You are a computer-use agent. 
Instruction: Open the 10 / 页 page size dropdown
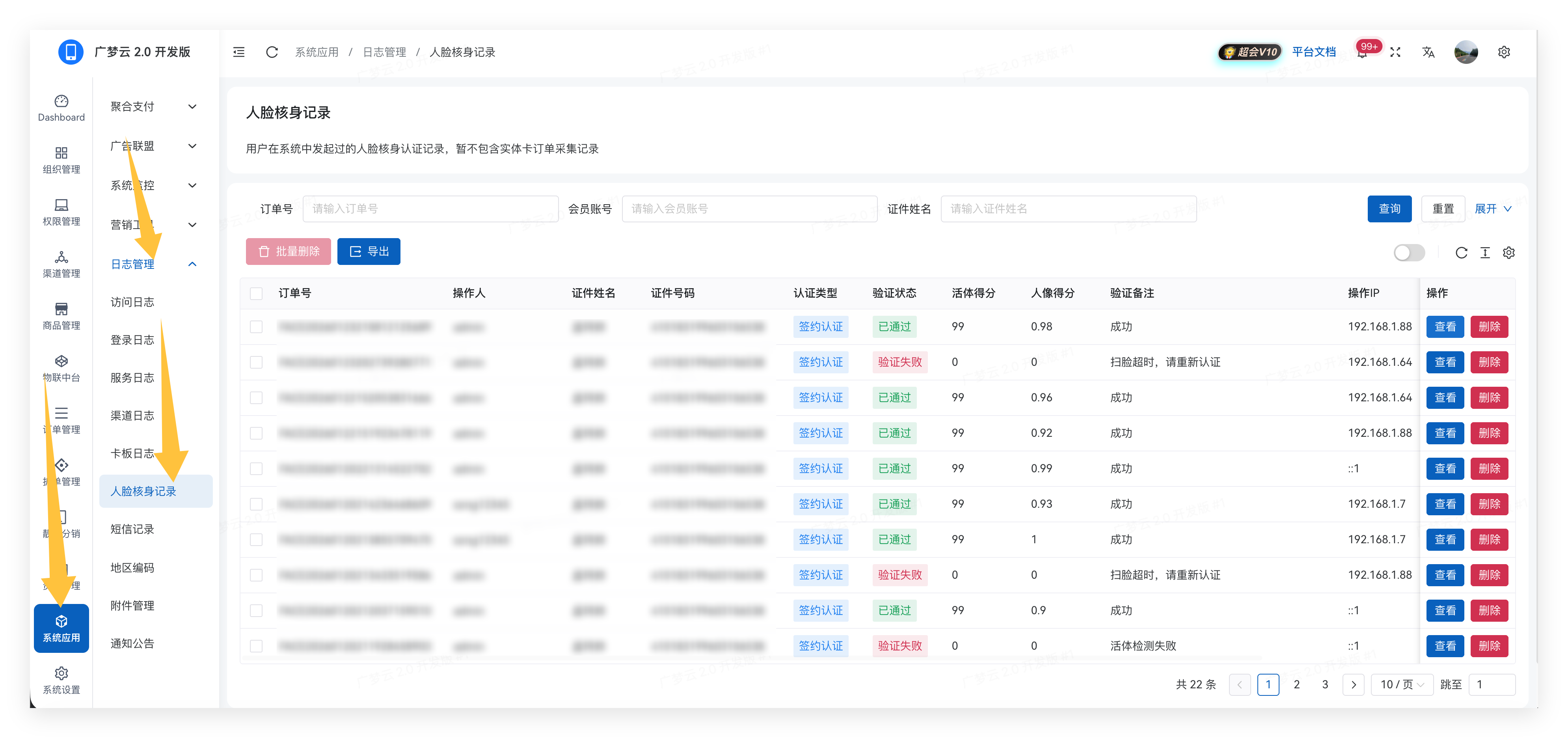pyautogui.click(x=1401, y=684)
